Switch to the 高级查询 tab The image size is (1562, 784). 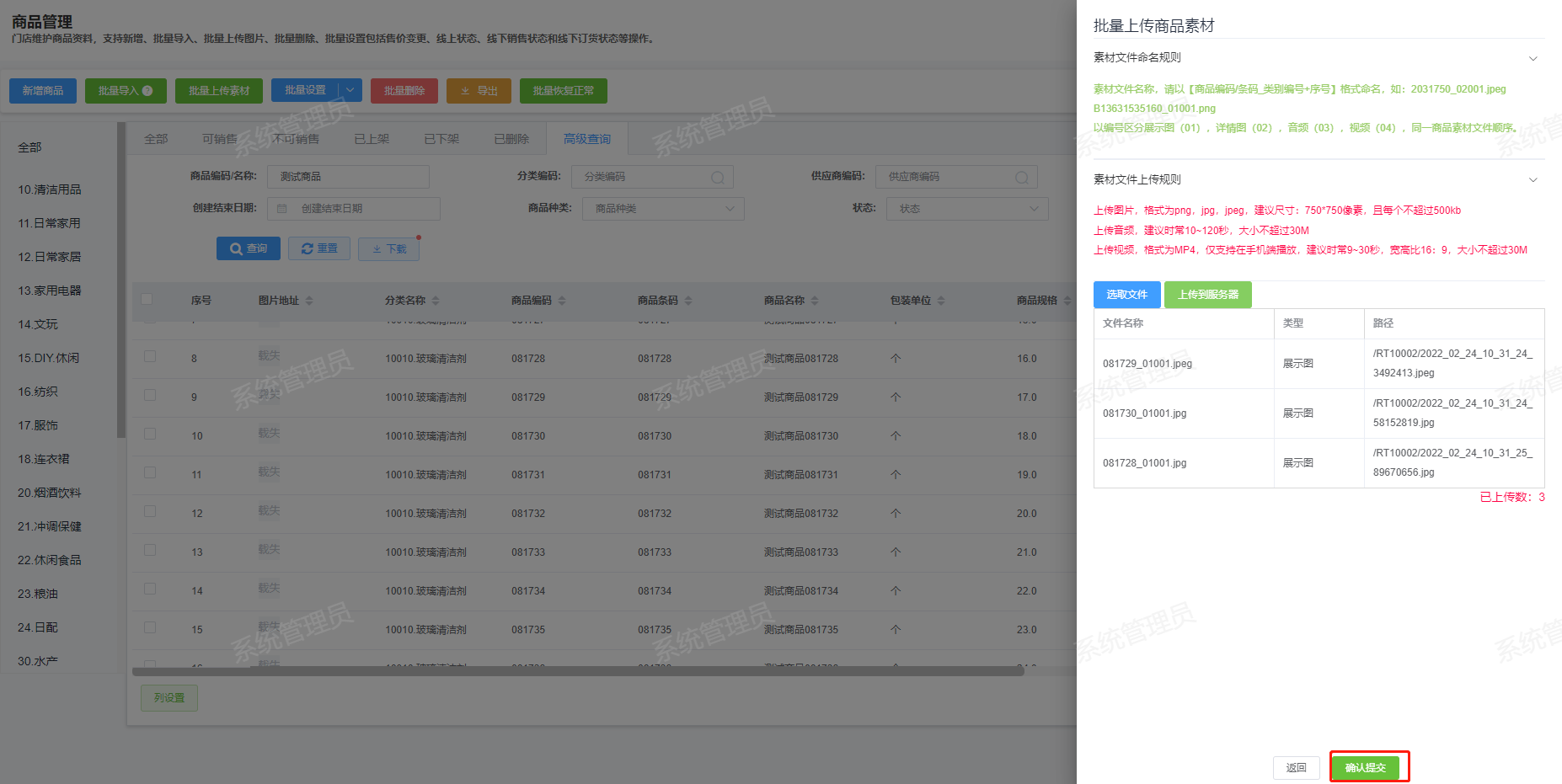(x=587, y=139)
